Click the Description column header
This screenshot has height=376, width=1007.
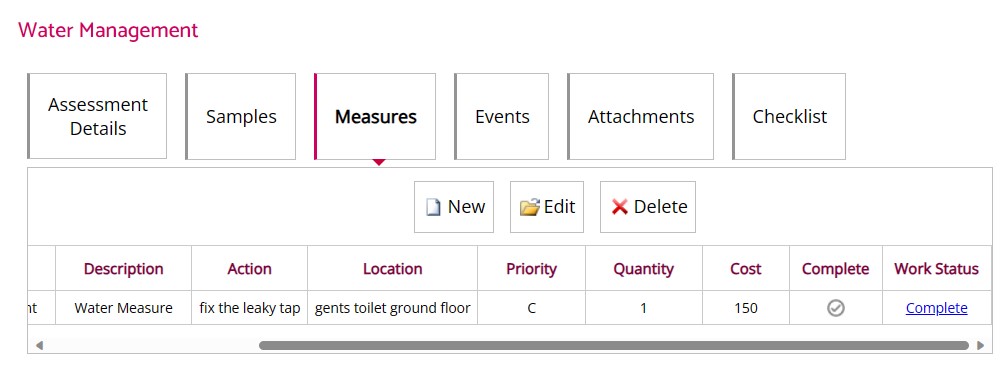pos(123,269)
